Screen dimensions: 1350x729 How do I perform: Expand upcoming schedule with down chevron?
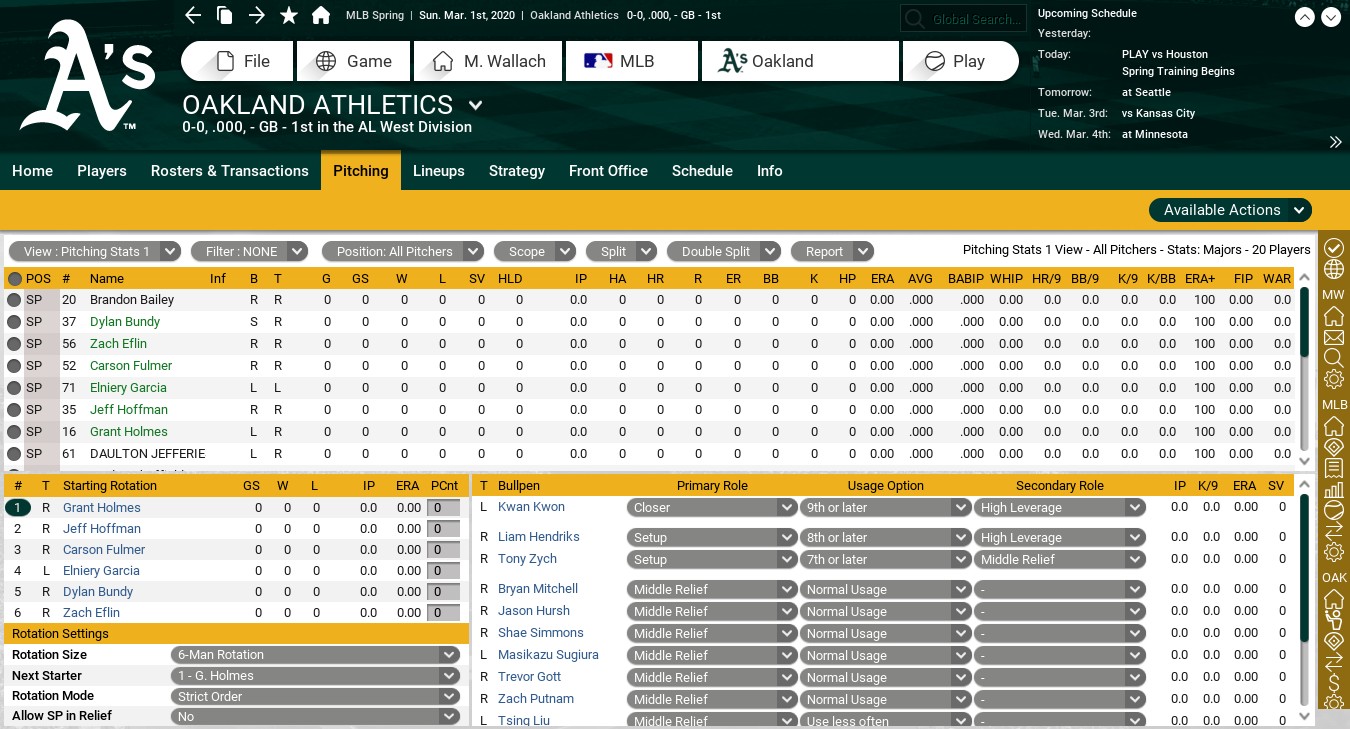coord(1330,17)
